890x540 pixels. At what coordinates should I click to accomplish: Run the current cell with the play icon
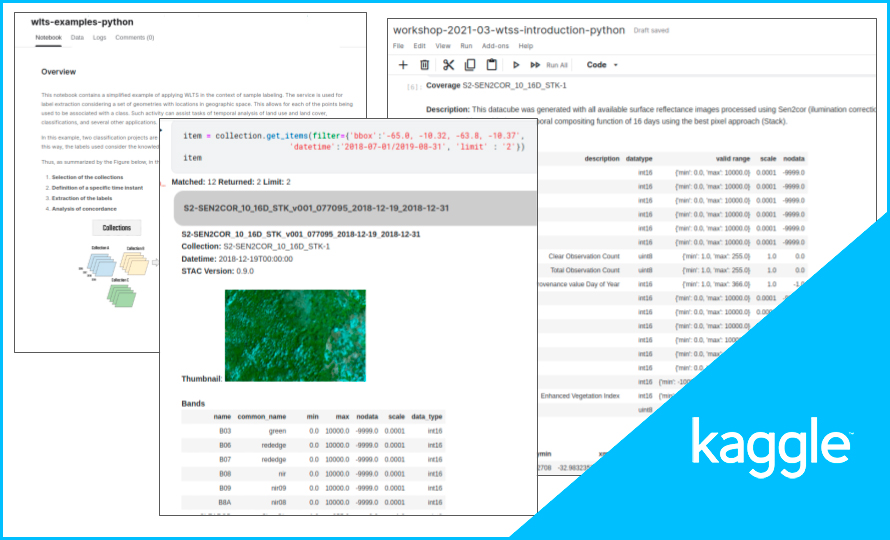pos(516,65)
